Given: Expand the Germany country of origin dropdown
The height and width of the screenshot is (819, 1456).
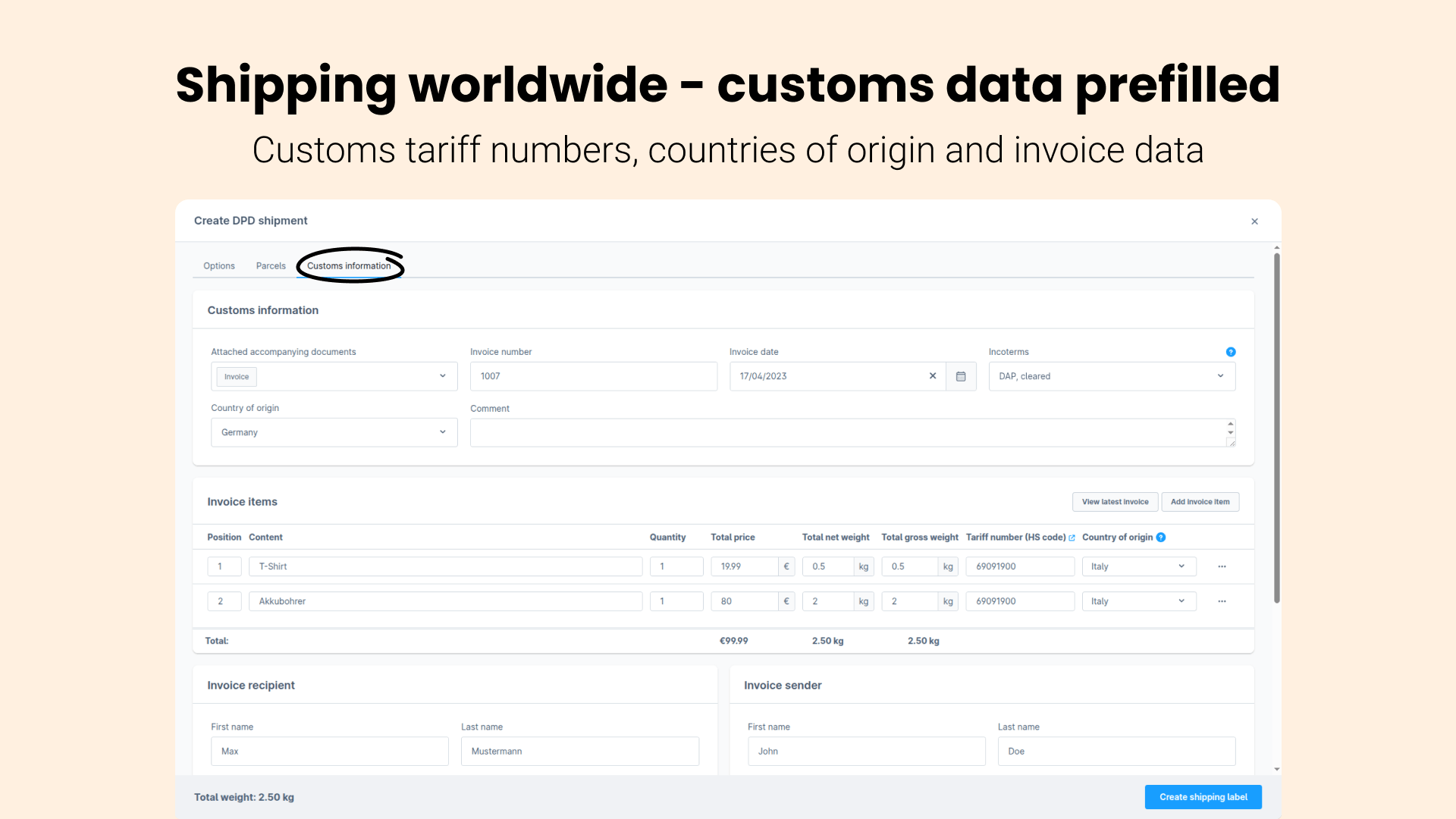Looking at the screenshot, I should [x=334, y=432].
